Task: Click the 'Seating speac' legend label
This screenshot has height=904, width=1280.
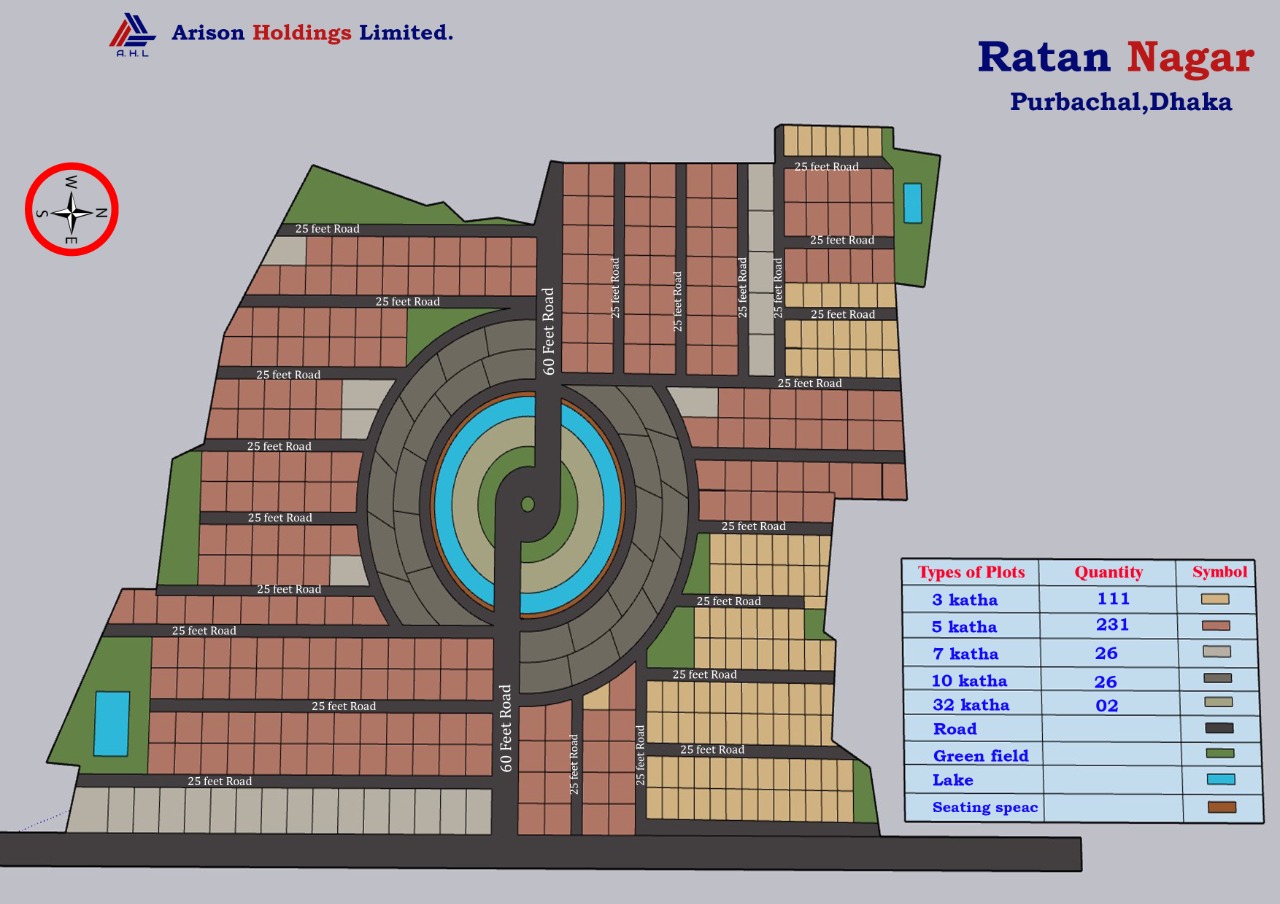Action: point(985,808)
